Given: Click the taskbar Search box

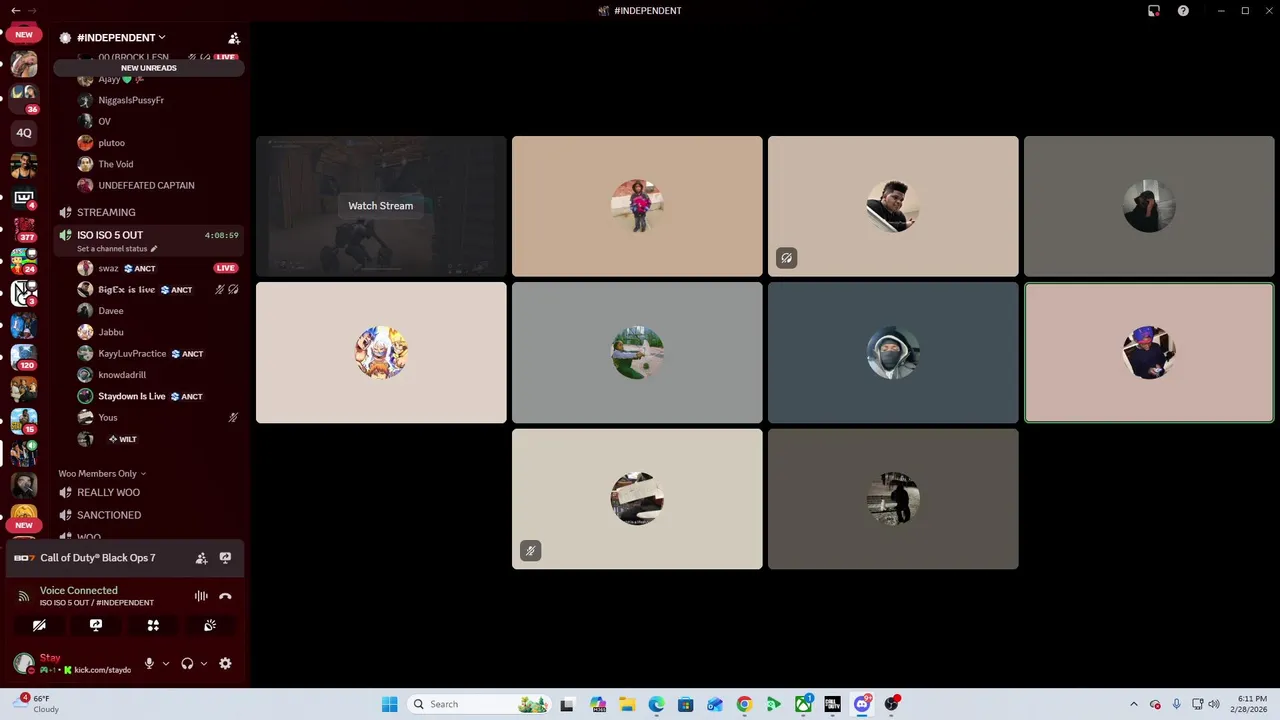Looking at the screenshot, I should pyautogui.click(x=480, y=704).
